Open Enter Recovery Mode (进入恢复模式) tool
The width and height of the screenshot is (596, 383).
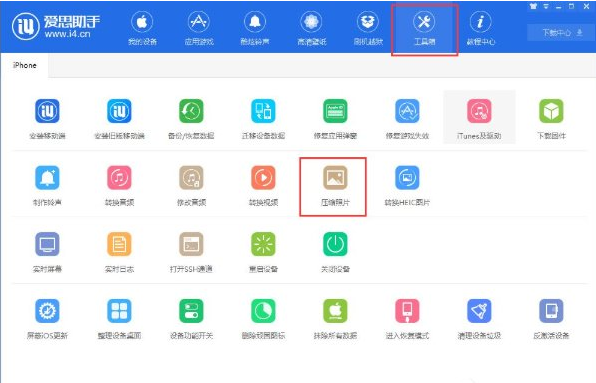click(407, 319)
